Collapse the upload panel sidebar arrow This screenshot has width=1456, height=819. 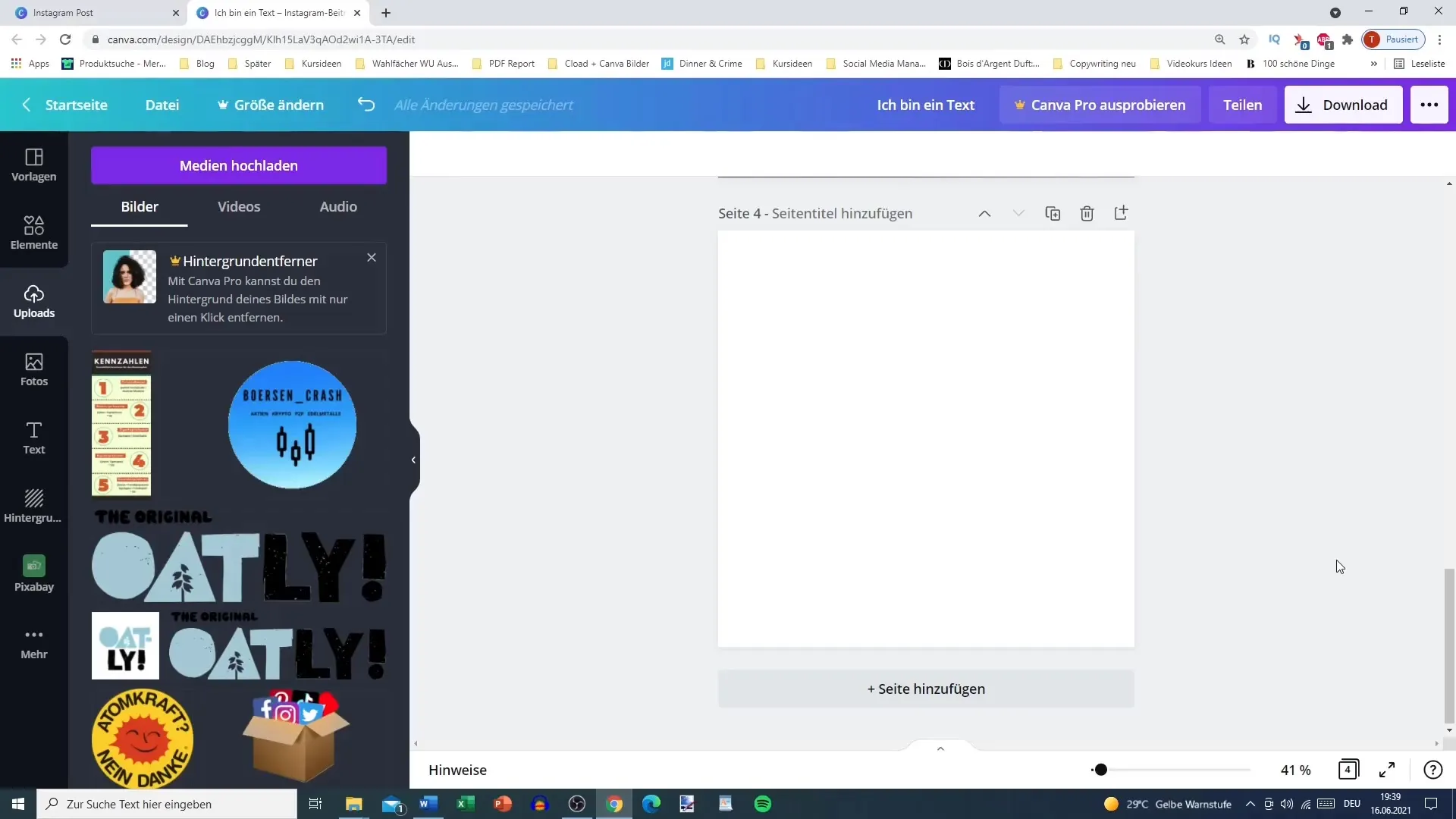pos(413,459)
